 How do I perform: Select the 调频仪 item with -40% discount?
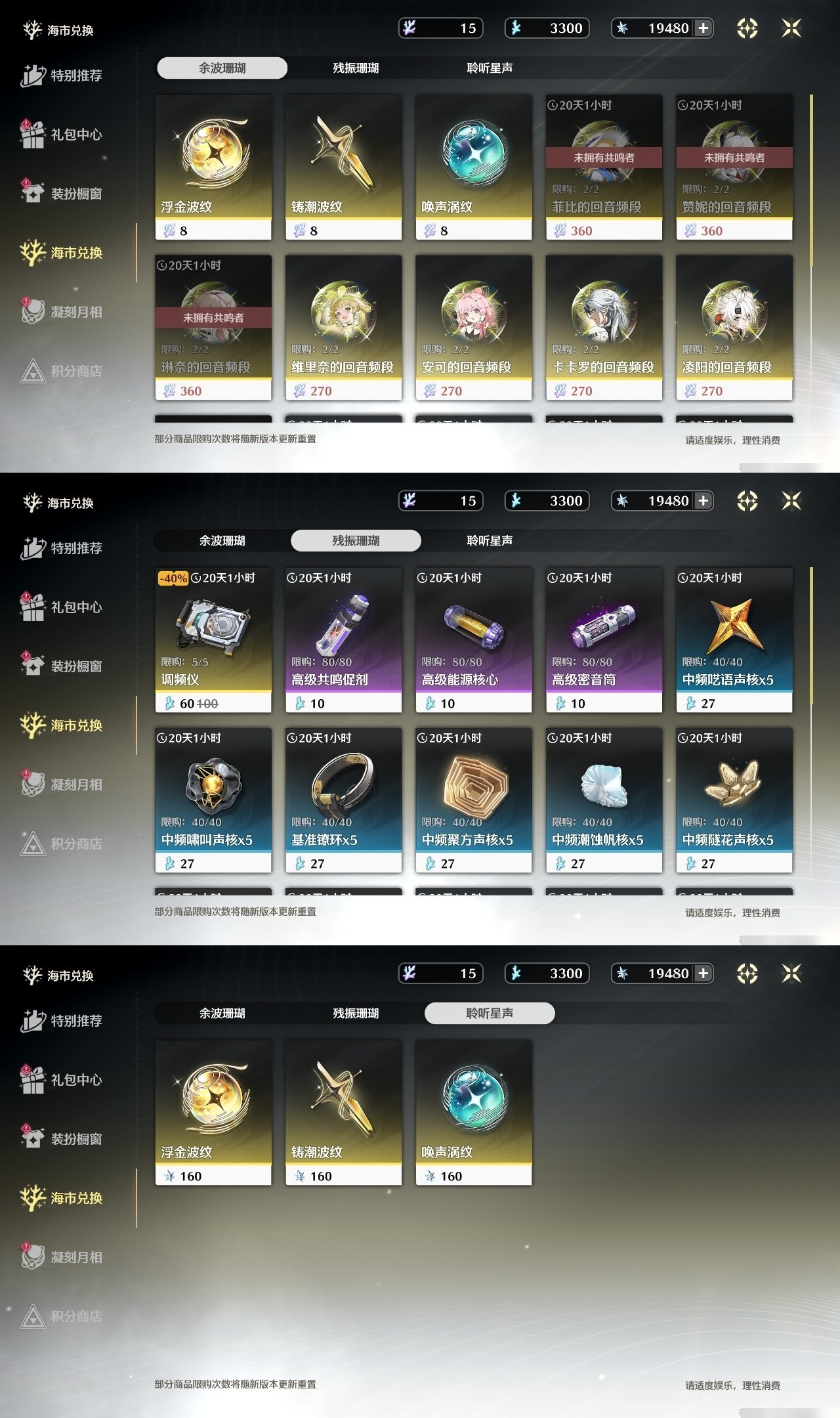coord(213,640)
